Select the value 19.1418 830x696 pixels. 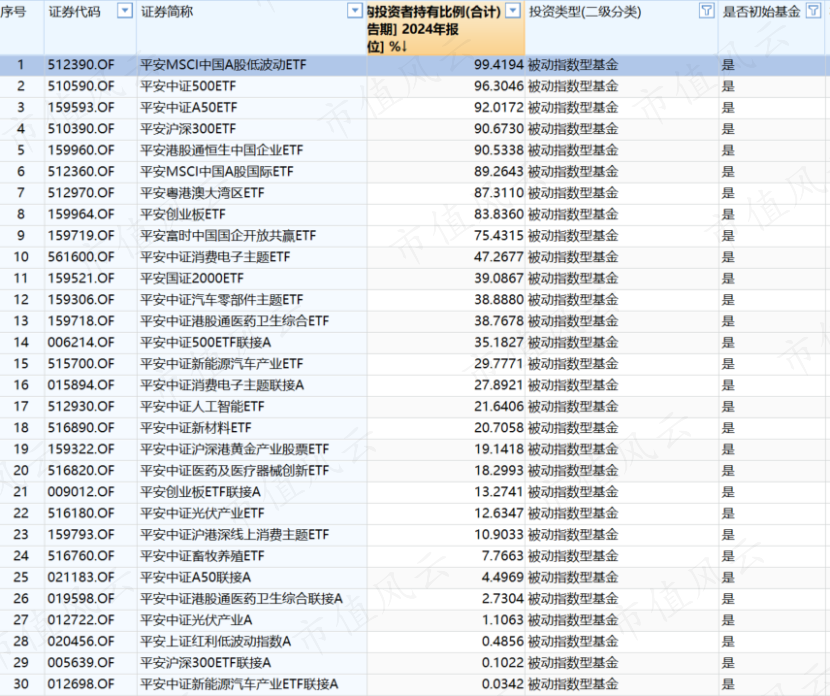pyautogui.click(x=499, y=449)
